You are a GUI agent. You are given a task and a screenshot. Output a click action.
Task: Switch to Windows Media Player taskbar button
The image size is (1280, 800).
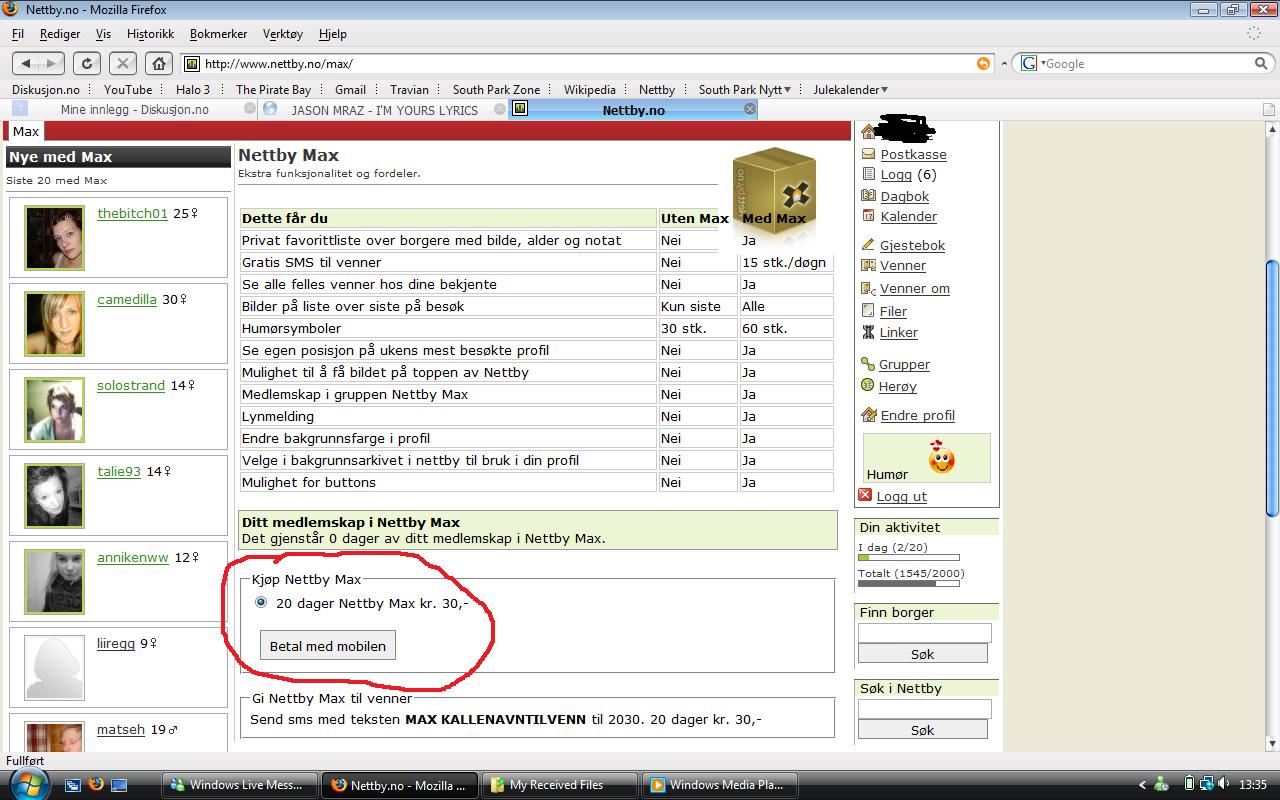[x=720, y=785]
